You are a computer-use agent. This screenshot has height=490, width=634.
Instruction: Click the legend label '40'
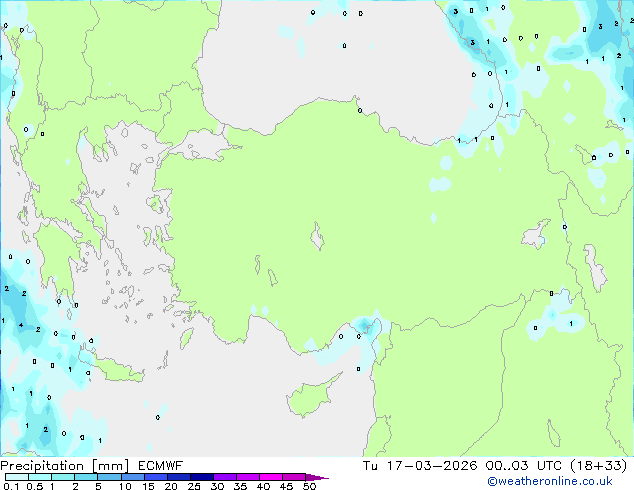pos(263,486)
